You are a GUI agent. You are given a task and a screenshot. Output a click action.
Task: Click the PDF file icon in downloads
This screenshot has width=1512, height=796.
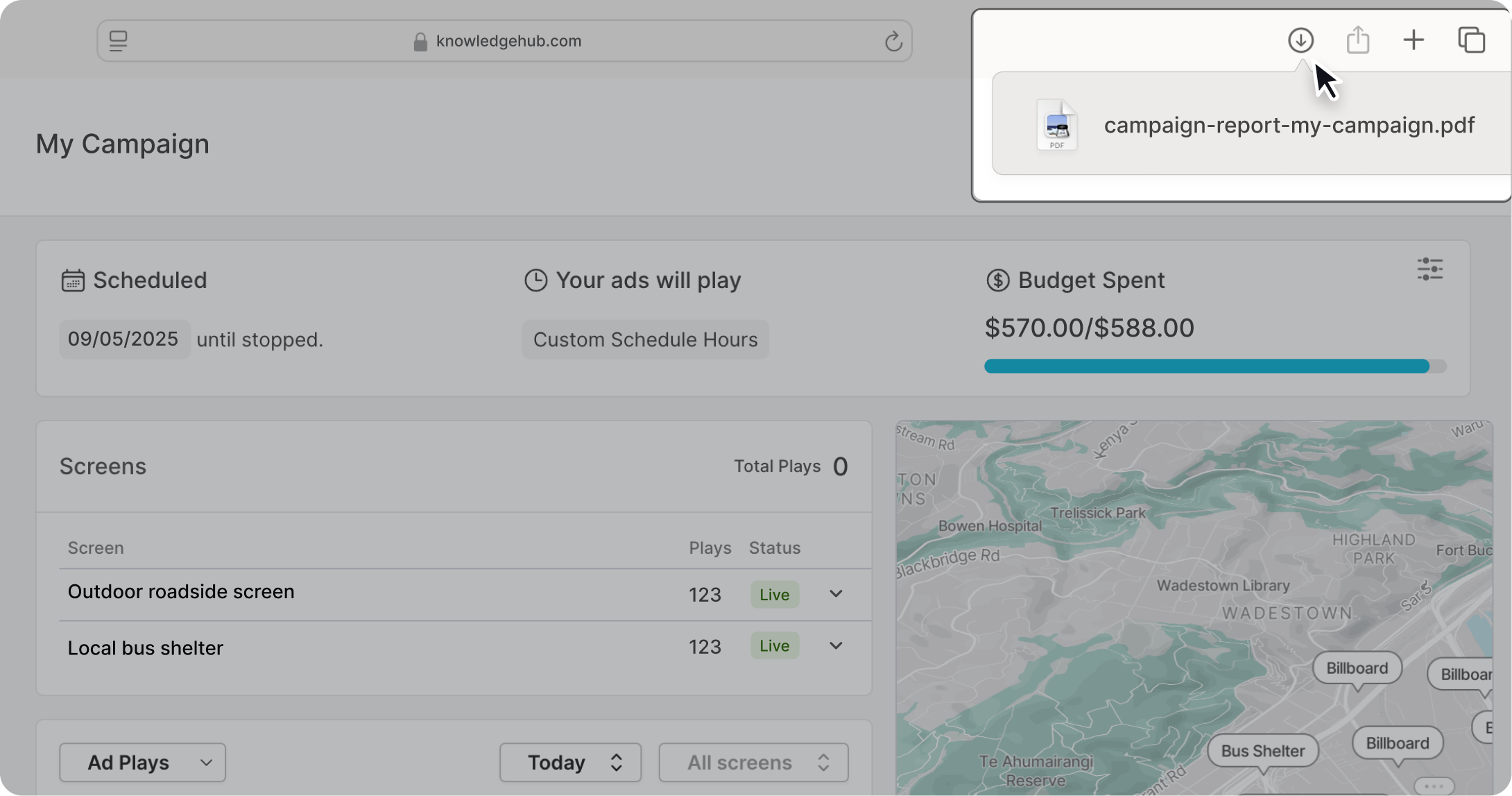coord(1056,125)
